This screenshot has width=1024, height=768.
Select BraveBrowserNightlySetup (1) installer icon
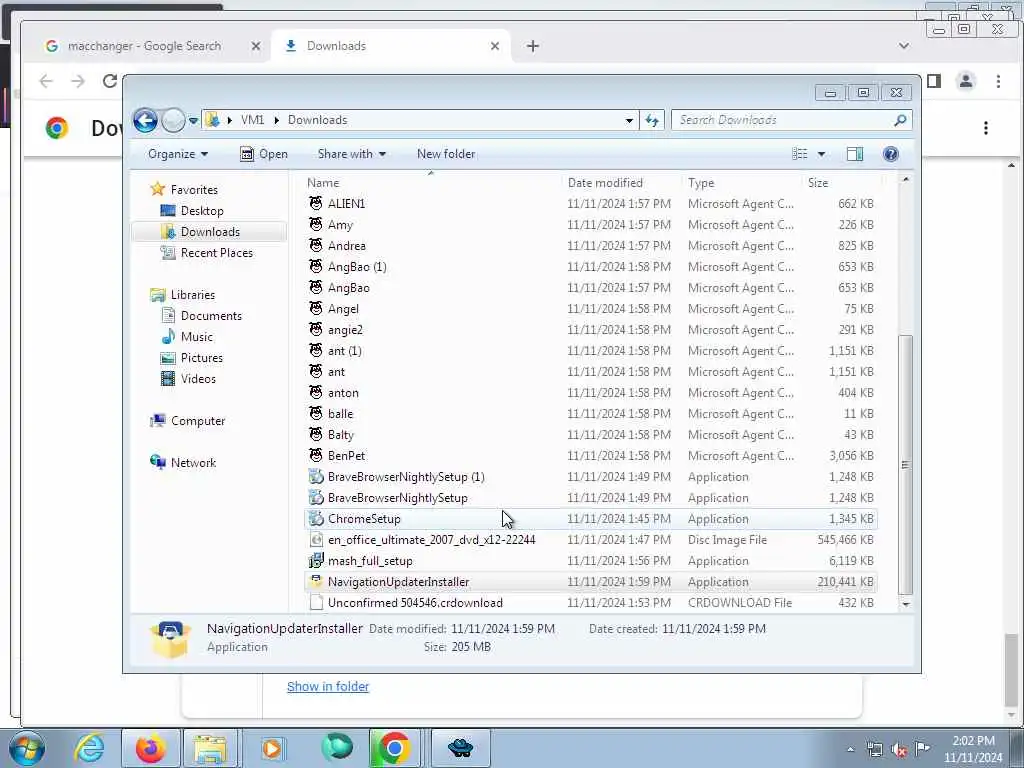[x=316, y=477]
